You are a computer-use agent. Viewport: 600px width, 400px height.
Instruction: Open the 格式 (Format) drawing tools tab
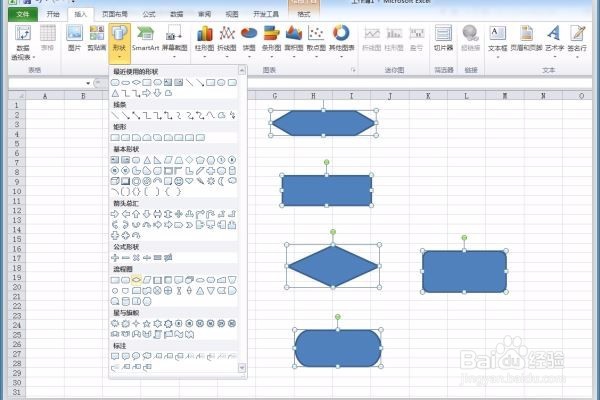coord(303,14)
